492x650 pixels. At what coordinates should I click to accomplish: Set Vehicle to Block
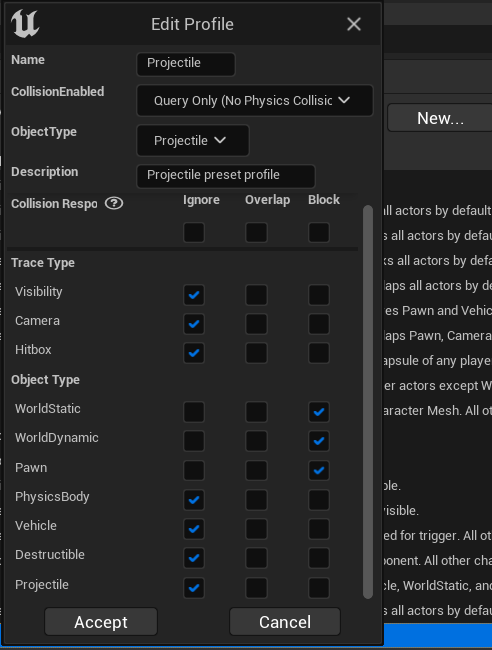click(x=319, y=529)
